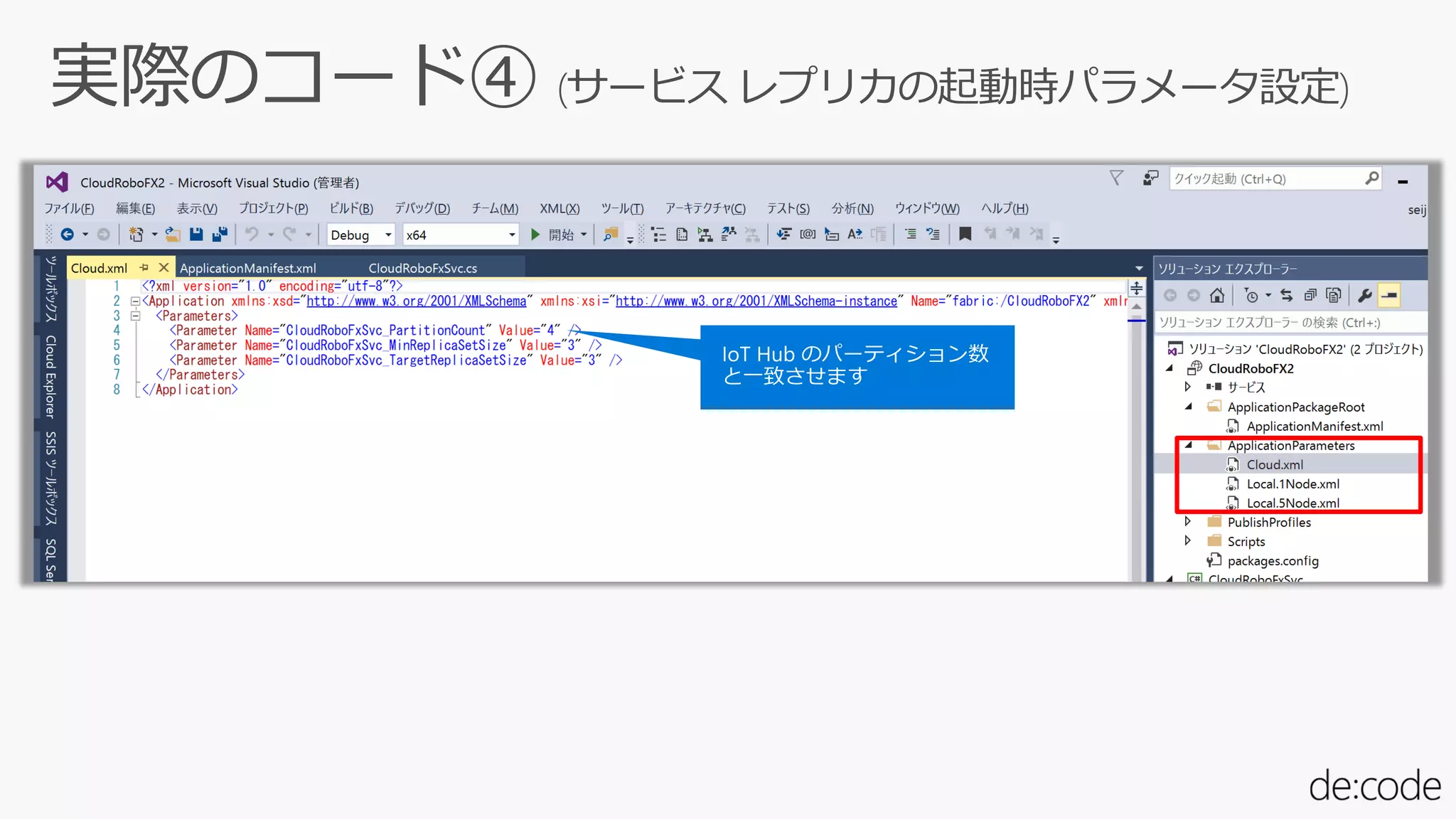Select ApplicationManifest.xml in Solution Explorer tree
This screenshot has height=819, width=1456.
coord(1315,426)
